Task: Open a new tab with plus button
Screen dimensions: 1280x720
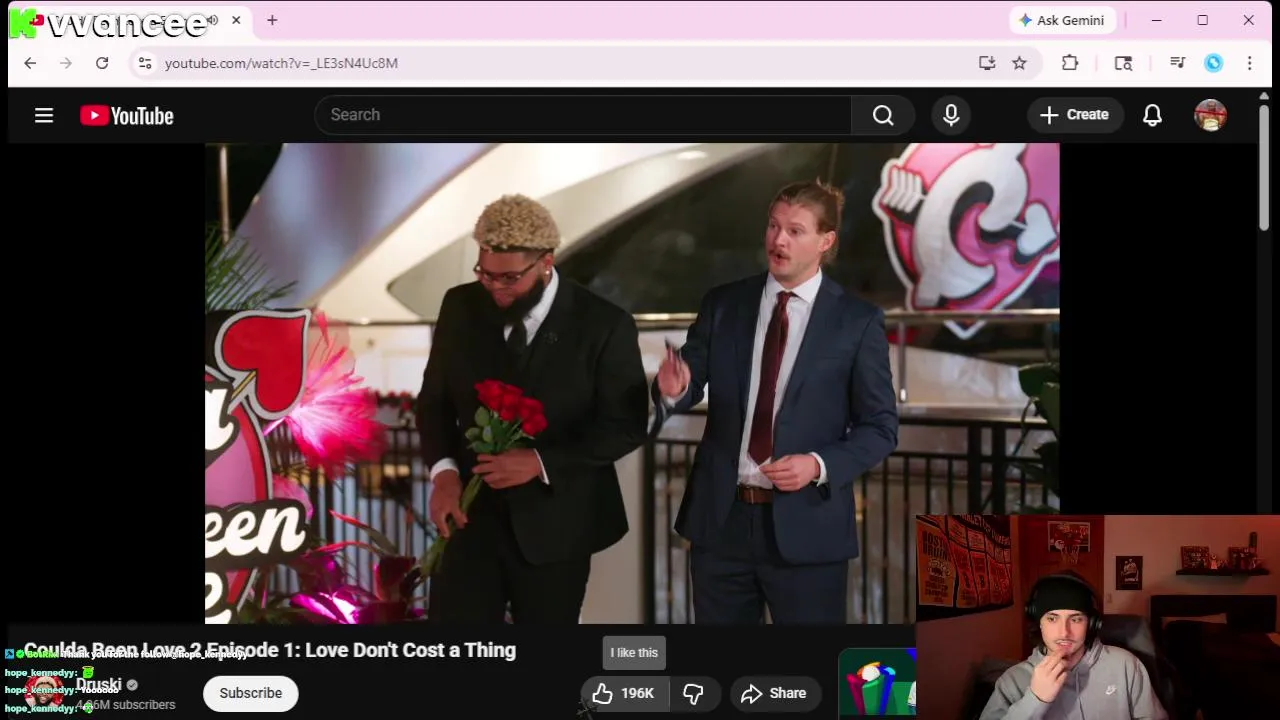Action: [272, 20]
